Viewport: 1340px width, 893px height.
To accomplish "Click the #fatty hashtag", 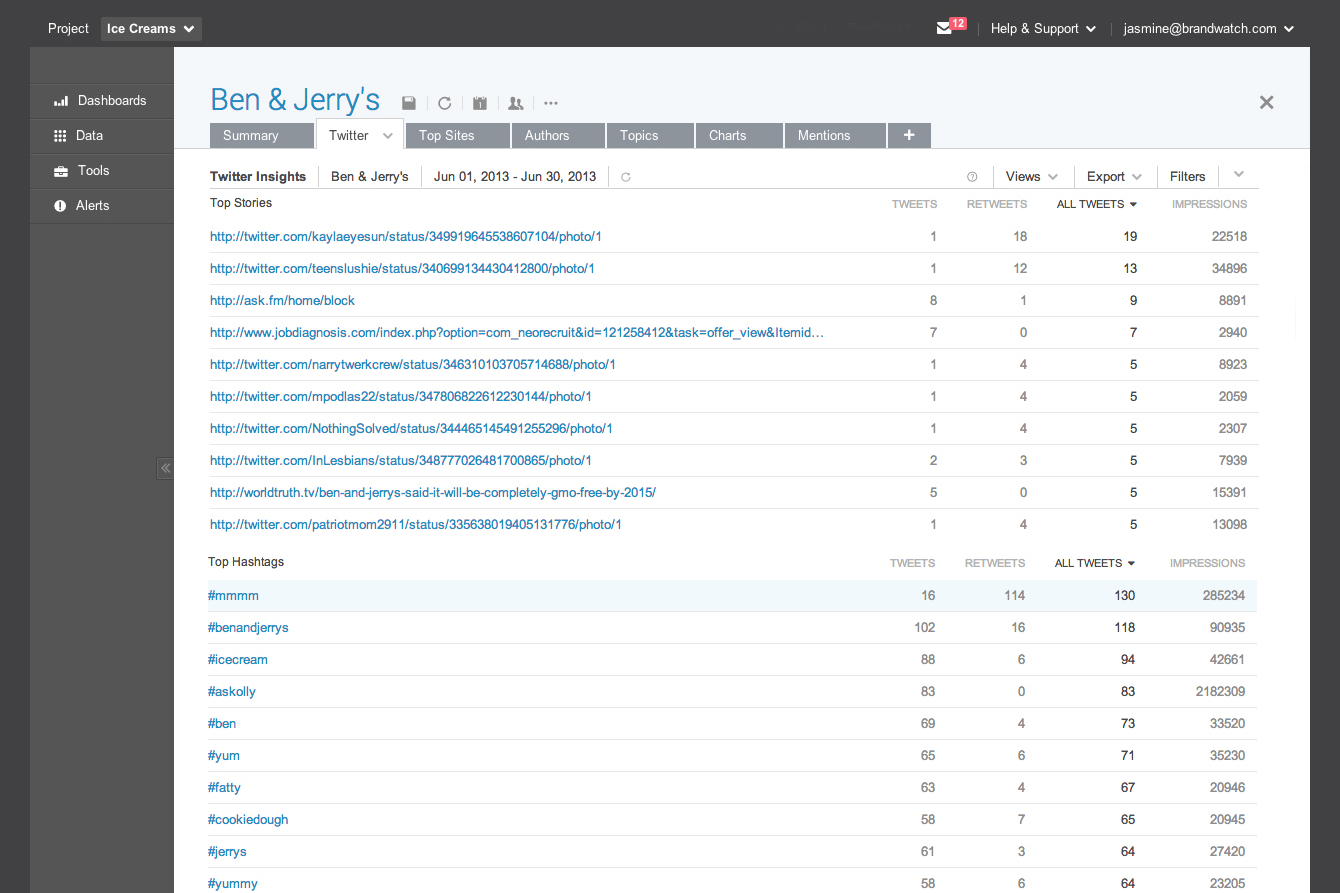I will coord(224,788).
